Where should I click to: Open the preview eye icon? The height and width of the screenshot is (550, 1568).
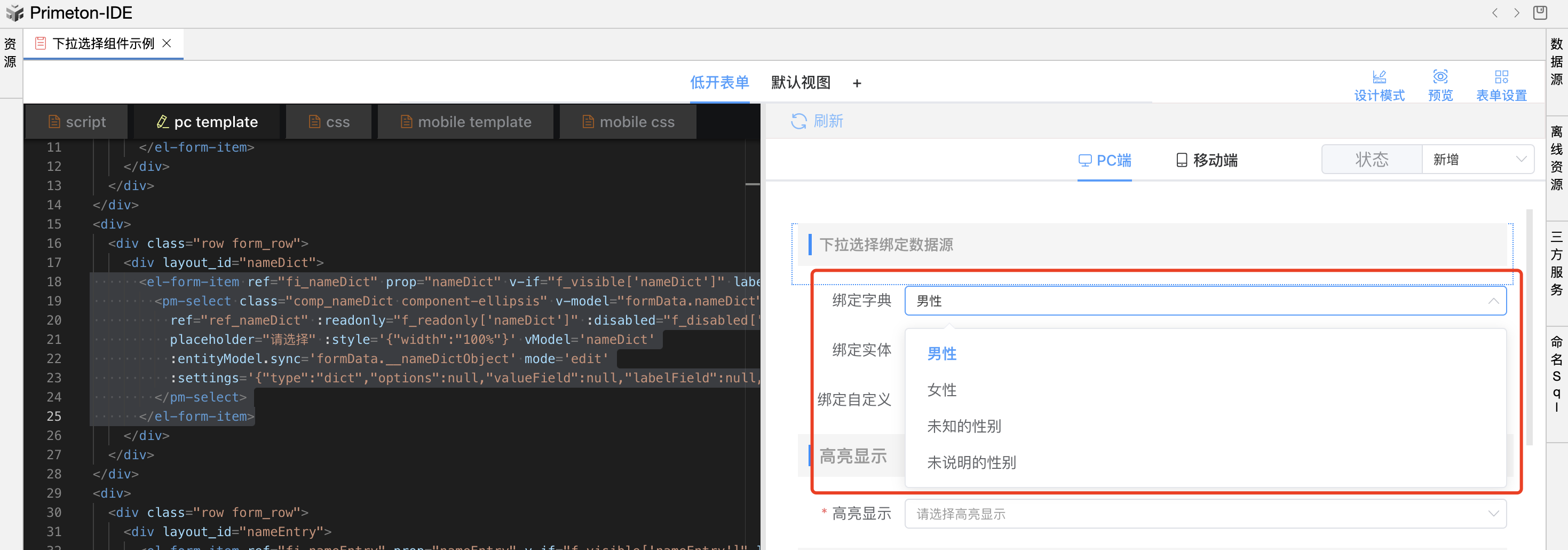pyautogui.click(x=1439, y=77)
